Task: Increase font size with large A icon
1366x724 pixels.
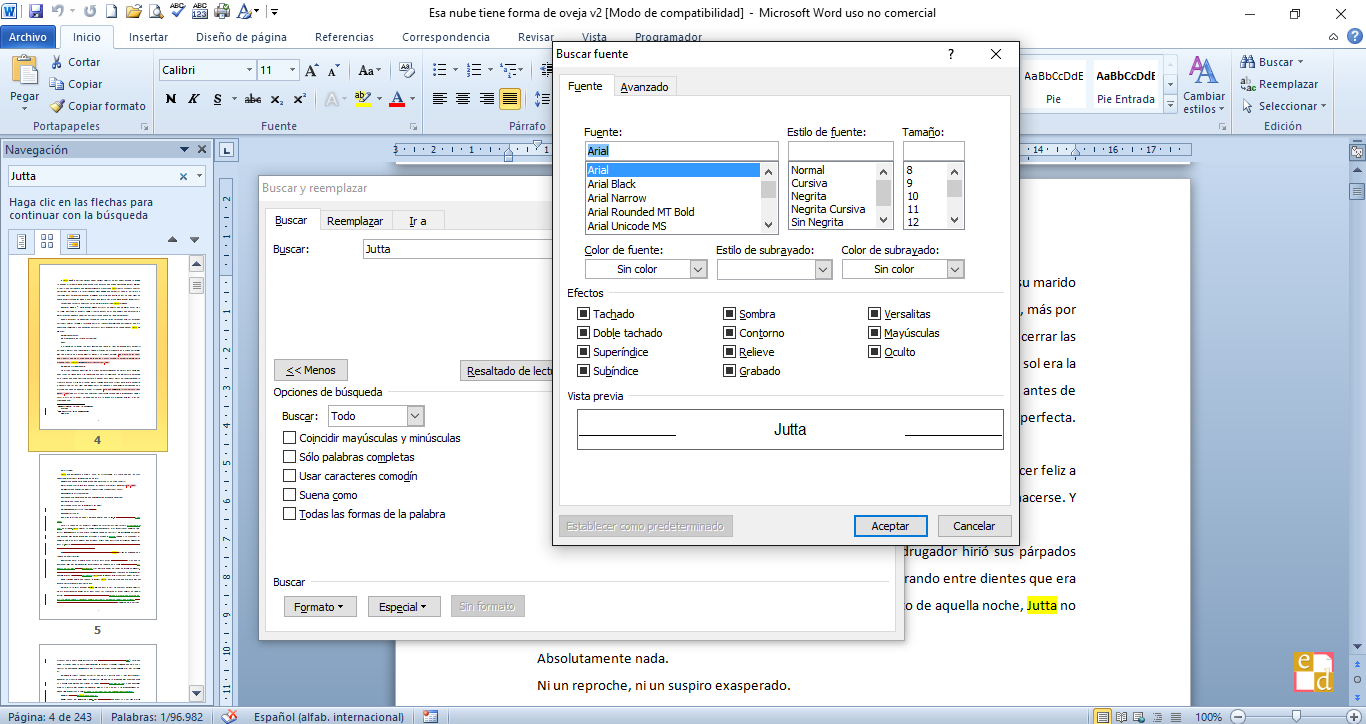Action: point(312,70)
